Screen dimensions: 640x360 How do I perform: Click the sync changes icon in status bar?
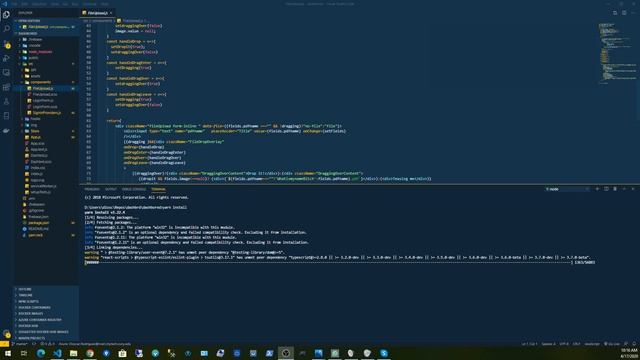coord(34,344)
